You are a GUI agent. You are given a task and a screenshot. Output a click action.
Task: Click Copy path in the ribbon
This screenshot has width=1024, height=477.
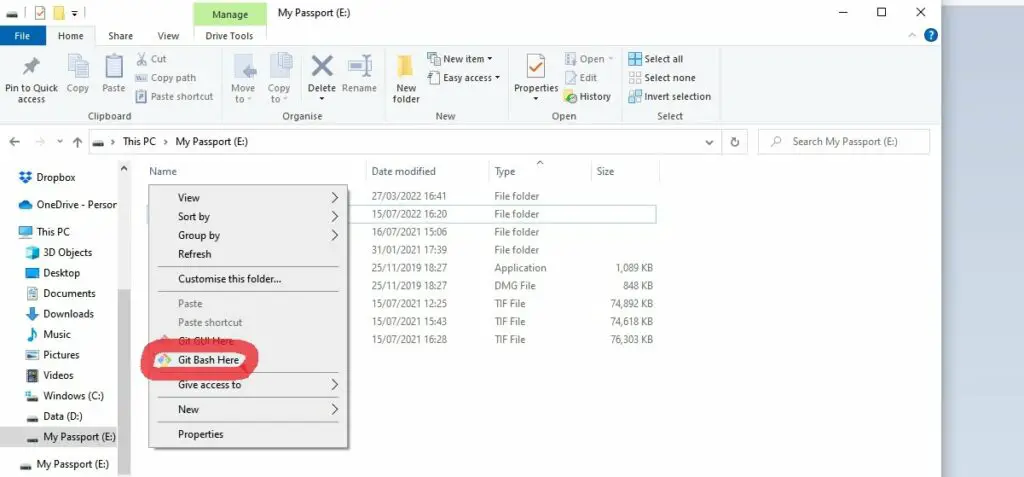click(x=166, y=78)
